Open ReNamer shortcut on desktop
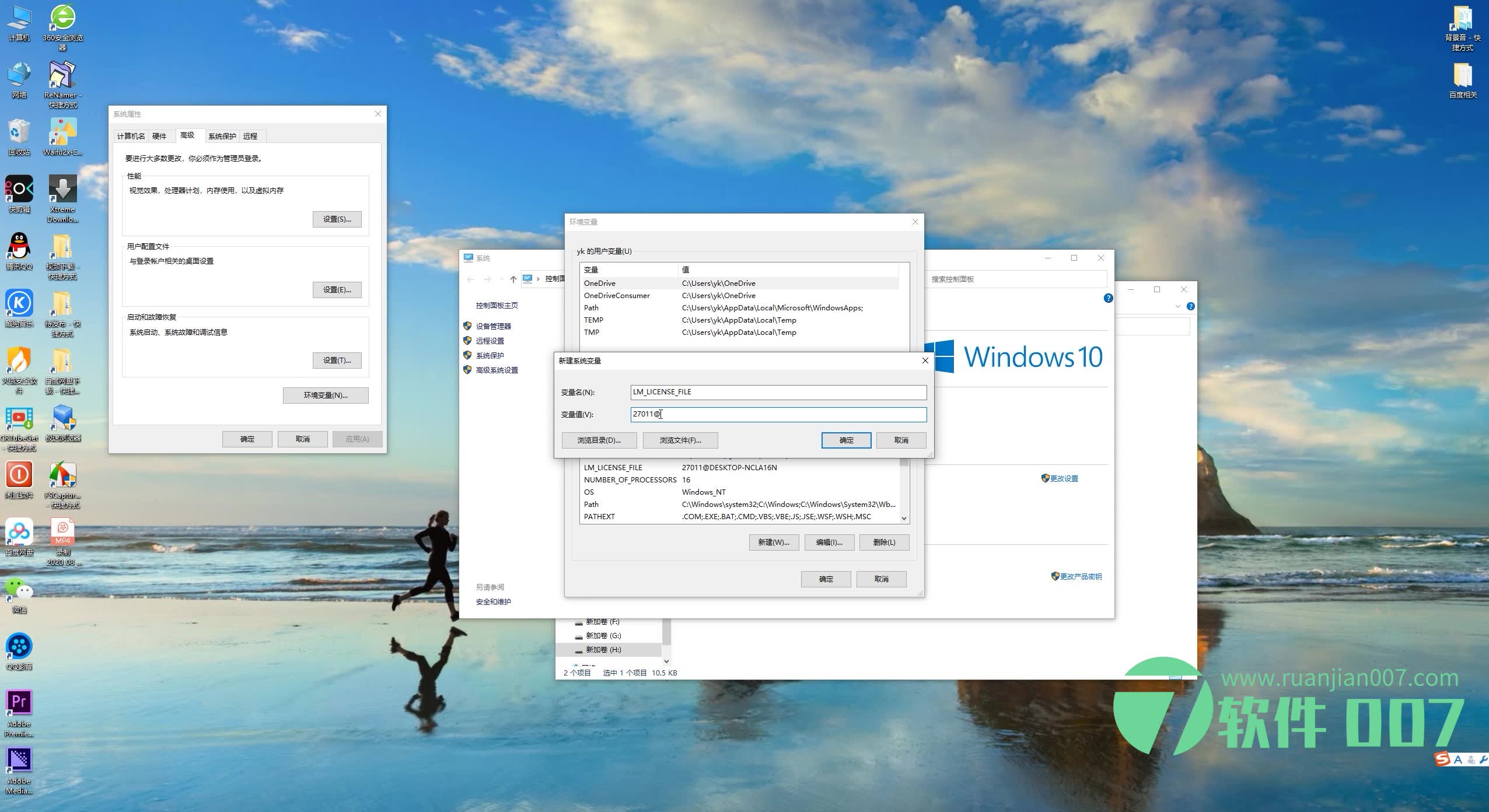The width and height of the screenshot is (1489, 812). pos(62,85)
